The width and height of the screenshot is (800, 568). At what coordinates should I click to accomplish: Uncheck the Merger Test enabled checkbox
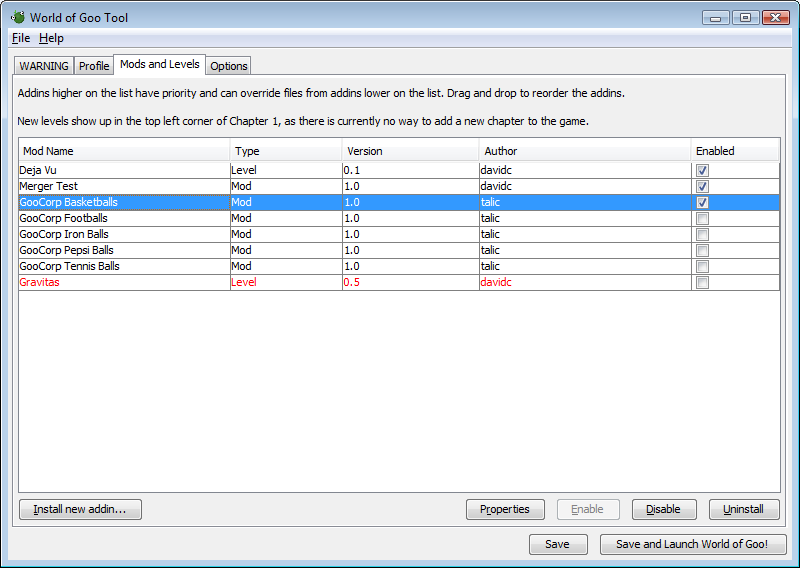tap(702, 186)
